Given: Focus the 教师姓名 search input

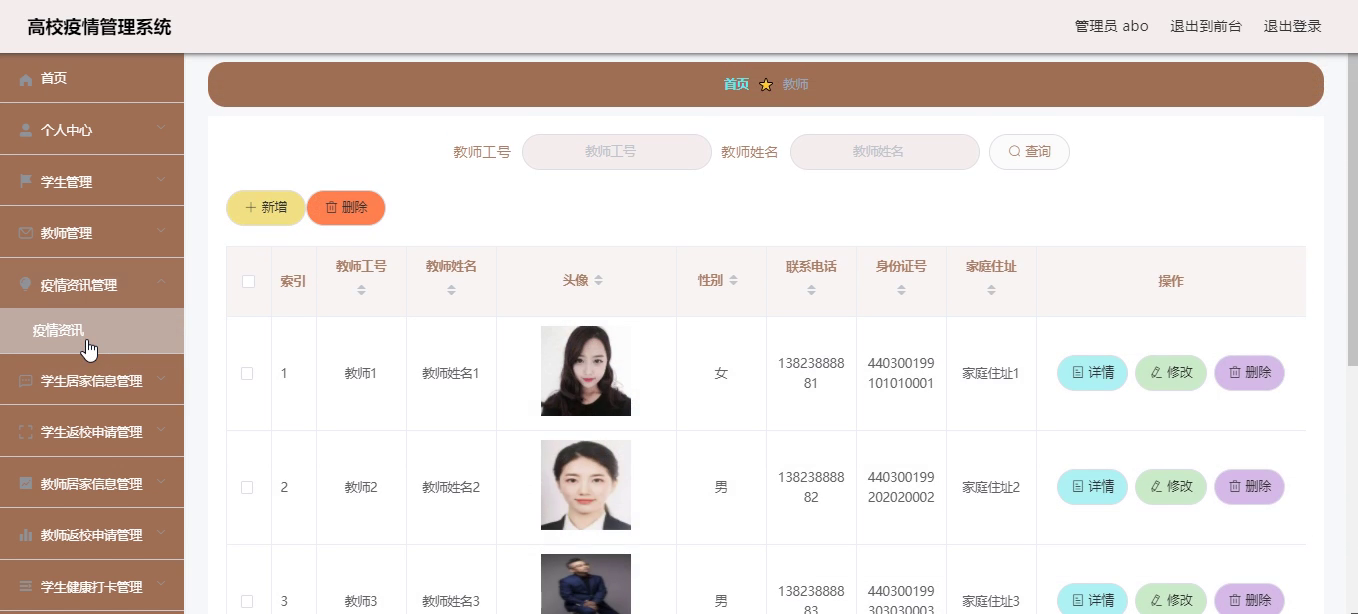Looking at the screenshot, I should click(885, 152).
